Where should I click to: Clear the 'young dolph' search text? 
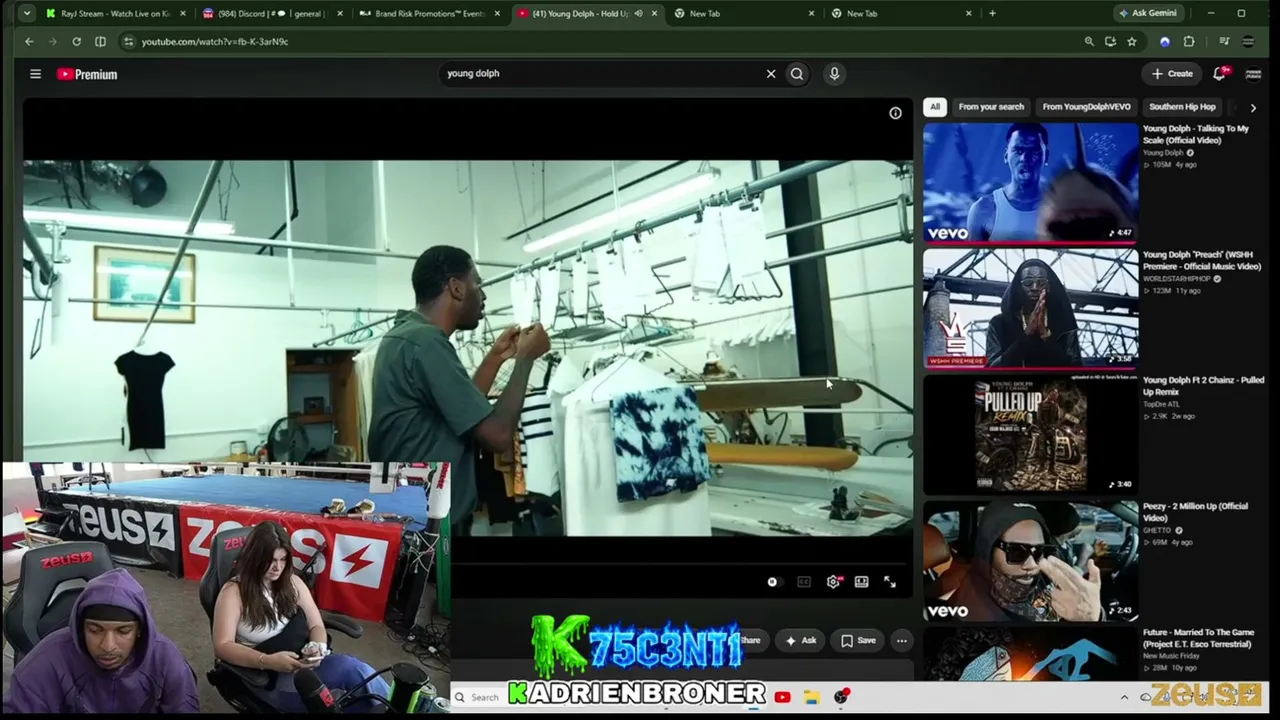point(771,74)
